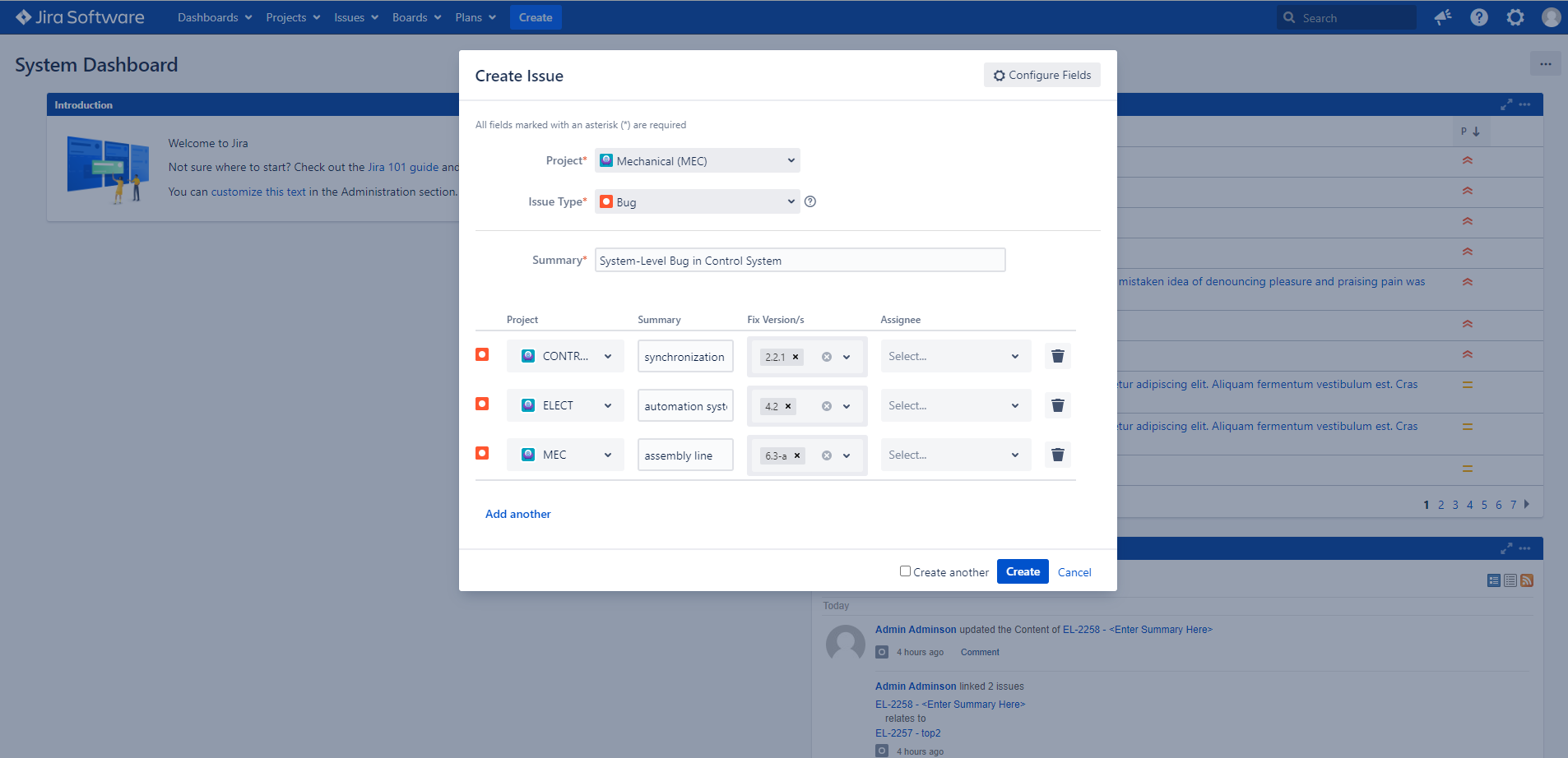This screenshot has height=758, width=1568.
Task: Click Configure Fields button
Action: [x=1042, y=75]
